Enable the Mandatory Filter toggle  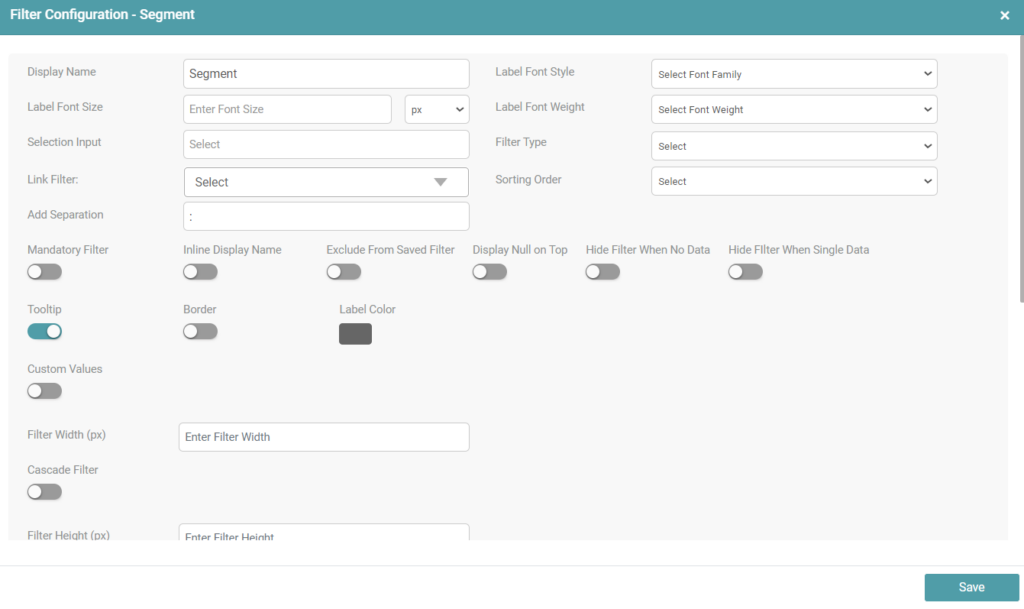click(44, 272)
